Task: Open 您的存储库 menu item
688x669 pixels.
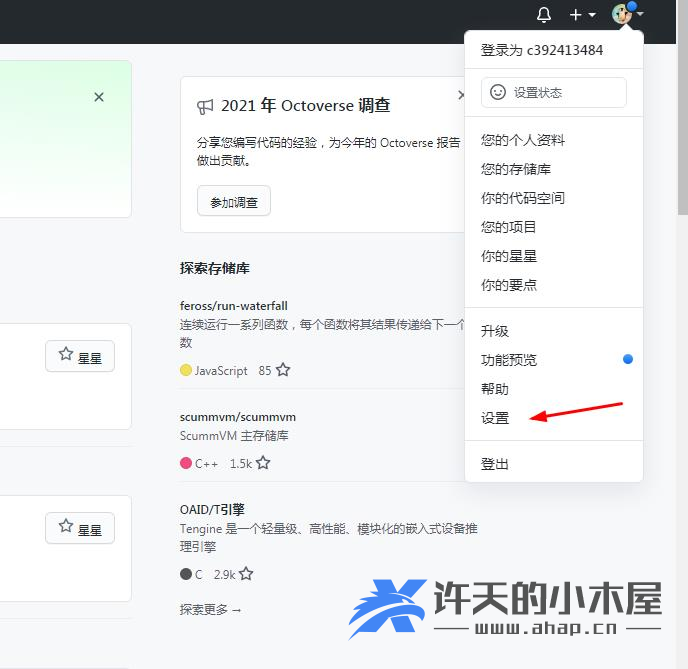Action: (516, 169)
